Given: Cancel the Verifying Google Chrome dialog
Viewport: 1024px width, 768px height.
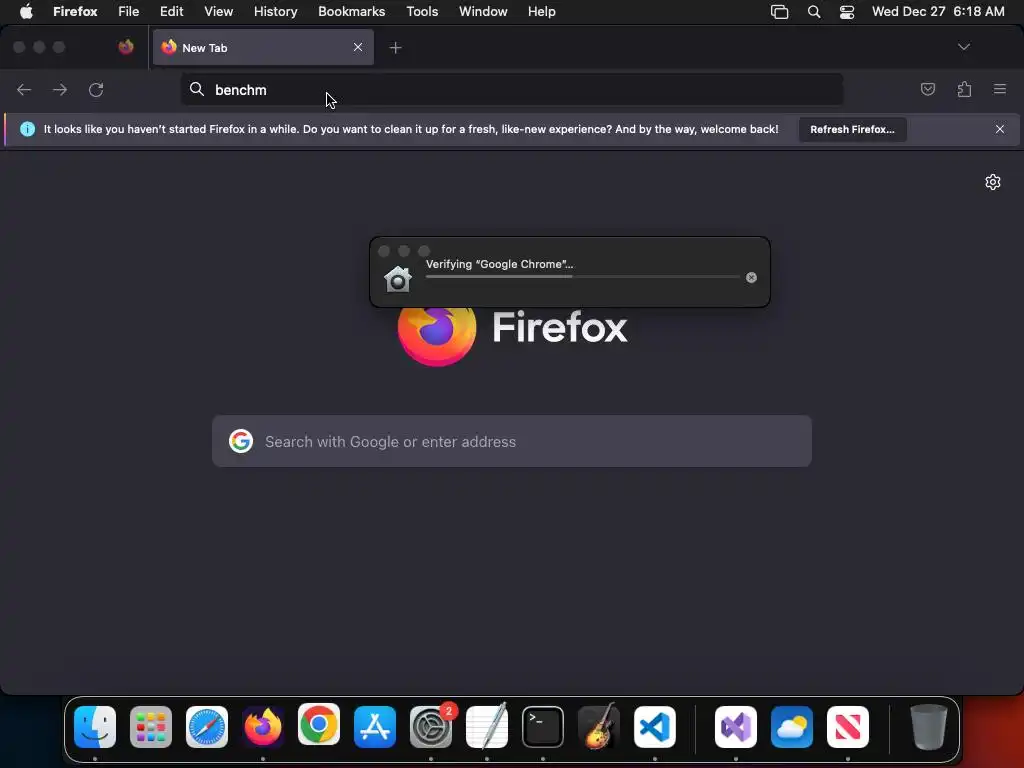Looking at the screenshot, I should pyautogui.click(x=751, y=278).
